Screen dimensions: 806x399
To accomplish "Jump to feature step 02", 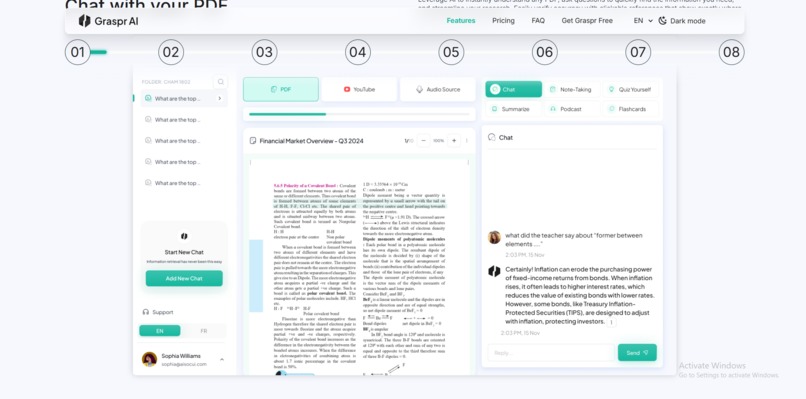I will tap(171, 52).
